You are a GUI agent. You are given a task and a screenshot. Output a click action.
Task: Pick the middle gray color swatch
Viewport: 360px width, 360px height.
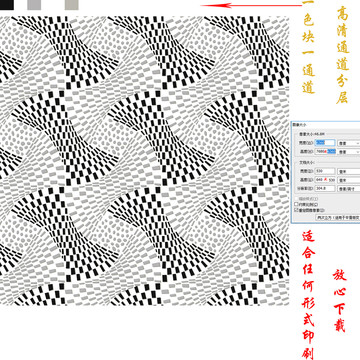tap(34, 5)
